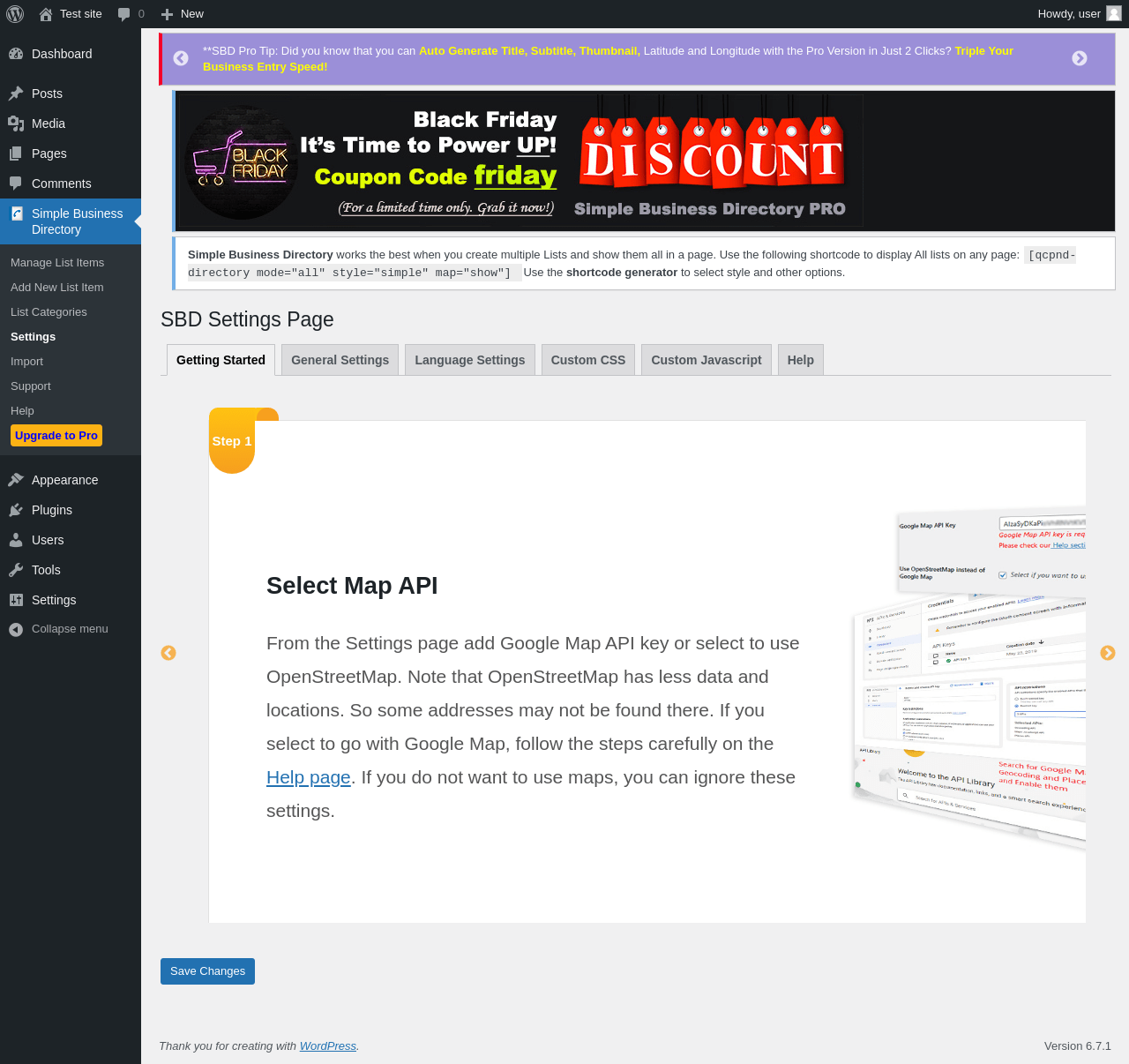The width and height of the screenshot is (1129, 1064).
Task: Click the Upgrade to Pro button
Action: pos(56,436)
